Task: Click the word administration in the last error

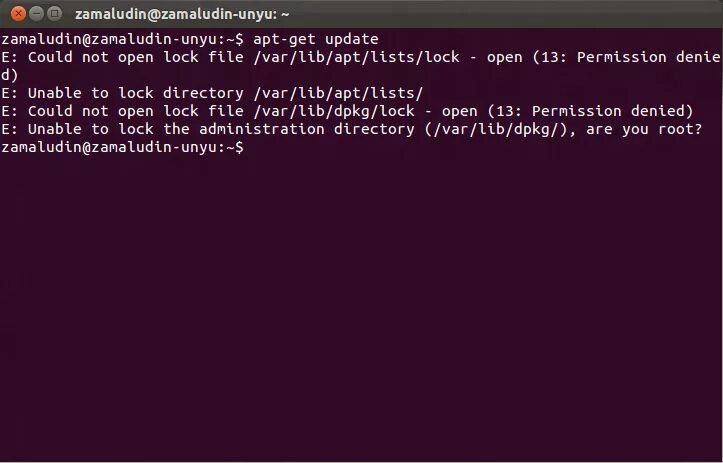Action: click(x=261, y=129)
